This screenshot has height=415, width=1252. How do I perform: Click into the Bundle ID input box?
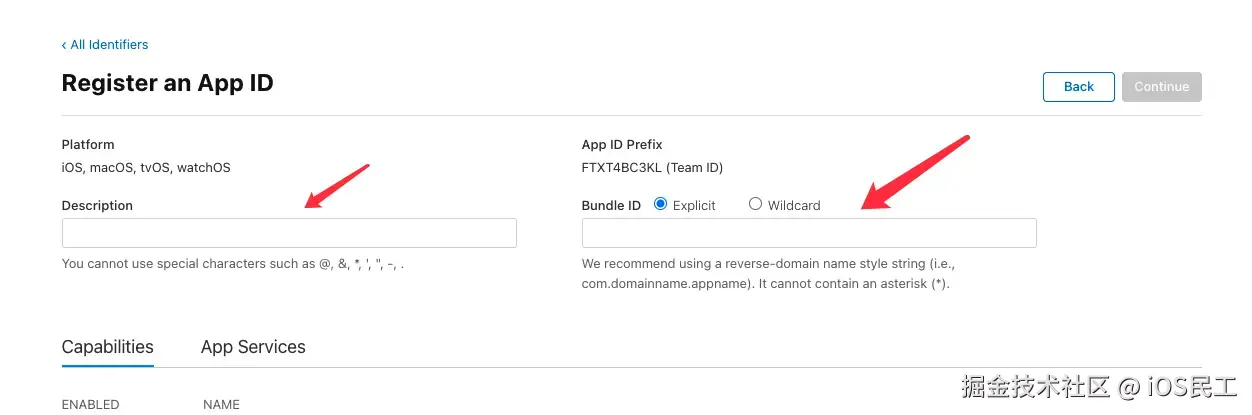pos(809,233)
